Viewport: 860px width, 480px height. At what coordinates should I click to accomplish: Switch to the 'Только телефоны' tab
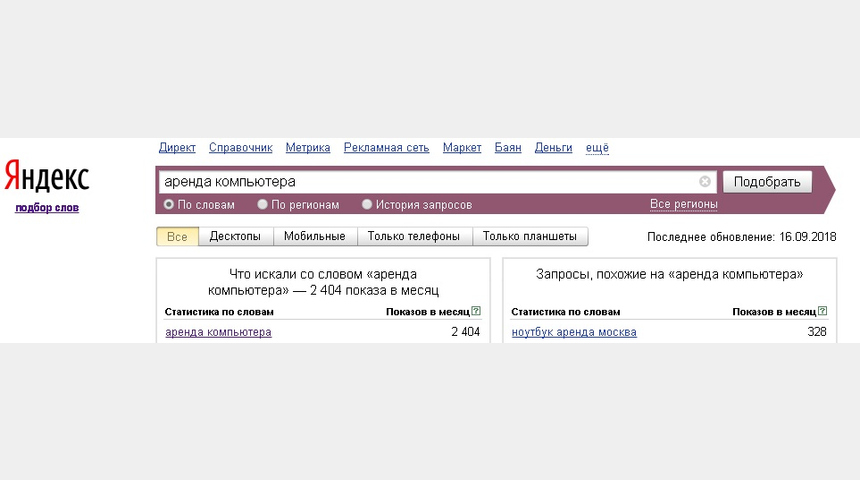(414, 236)
